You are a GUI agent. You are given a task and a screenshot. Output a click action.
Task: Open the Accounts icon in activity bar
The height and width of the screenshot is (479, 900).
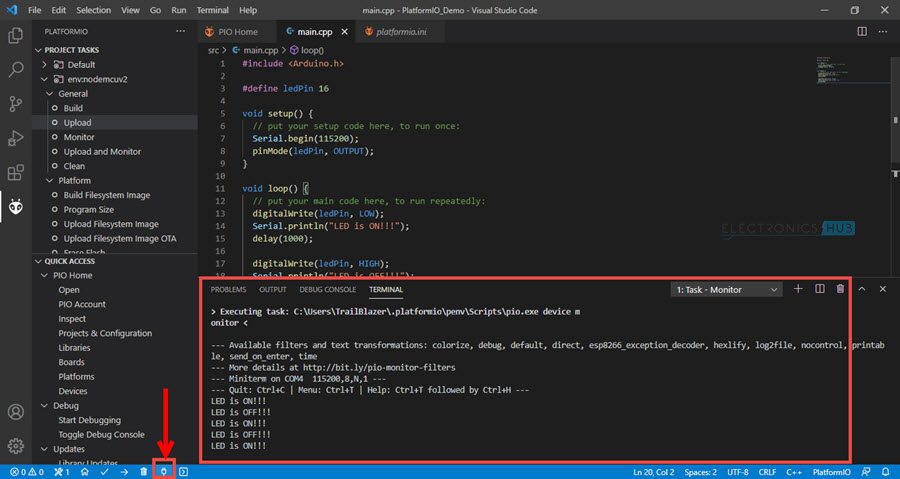pyautogui.click(x=15, y=412)
